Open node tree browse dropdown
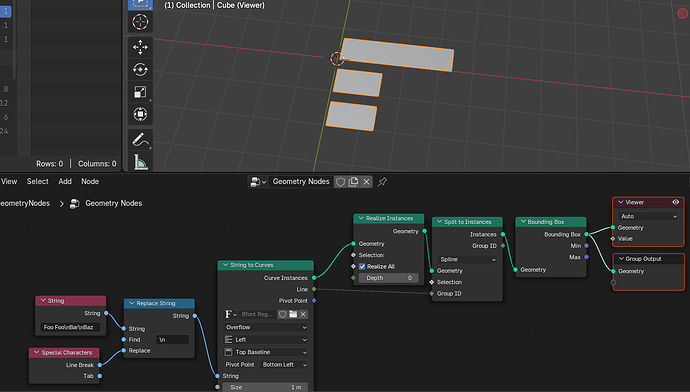Viewport: 690px width, 392px height. (258, 182)
